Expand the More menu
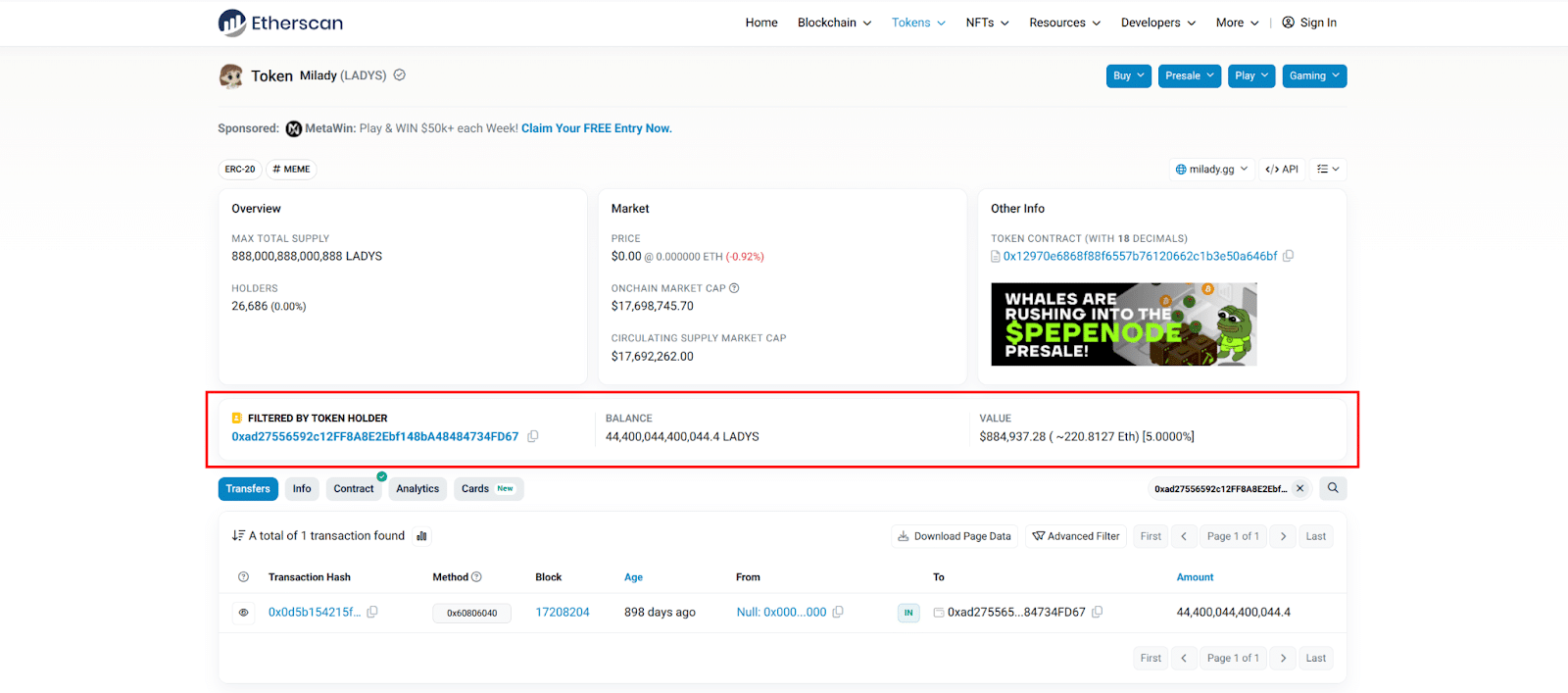 tap(1237, 23)
